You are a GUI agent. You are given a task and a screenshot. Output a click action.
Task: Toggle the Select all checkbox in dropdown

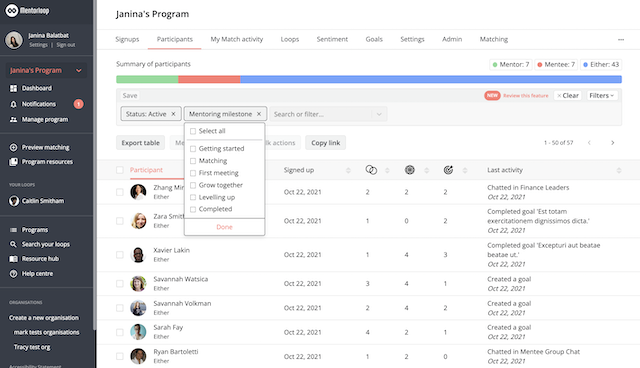(x=193, y=131)
